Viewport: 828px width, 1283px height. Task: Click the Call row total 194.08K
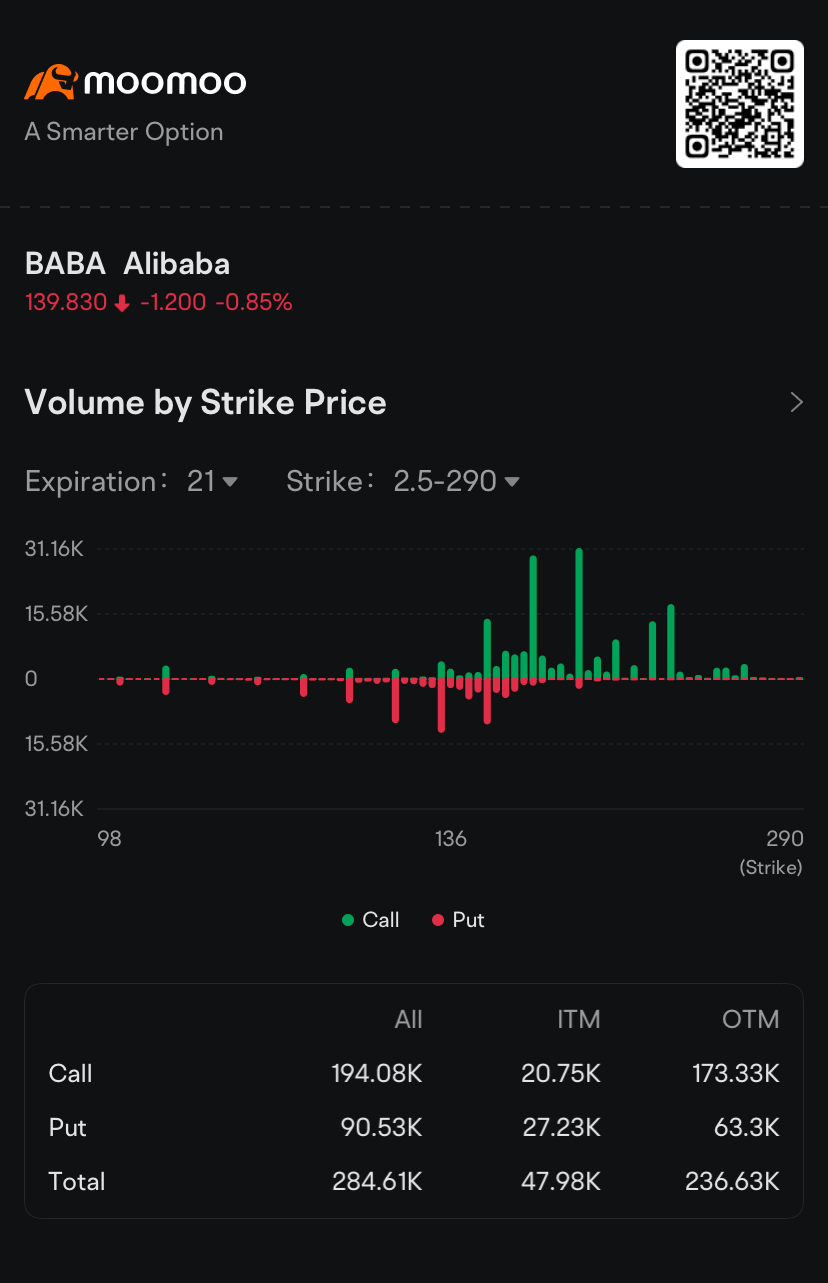[x=377, y=1073]
